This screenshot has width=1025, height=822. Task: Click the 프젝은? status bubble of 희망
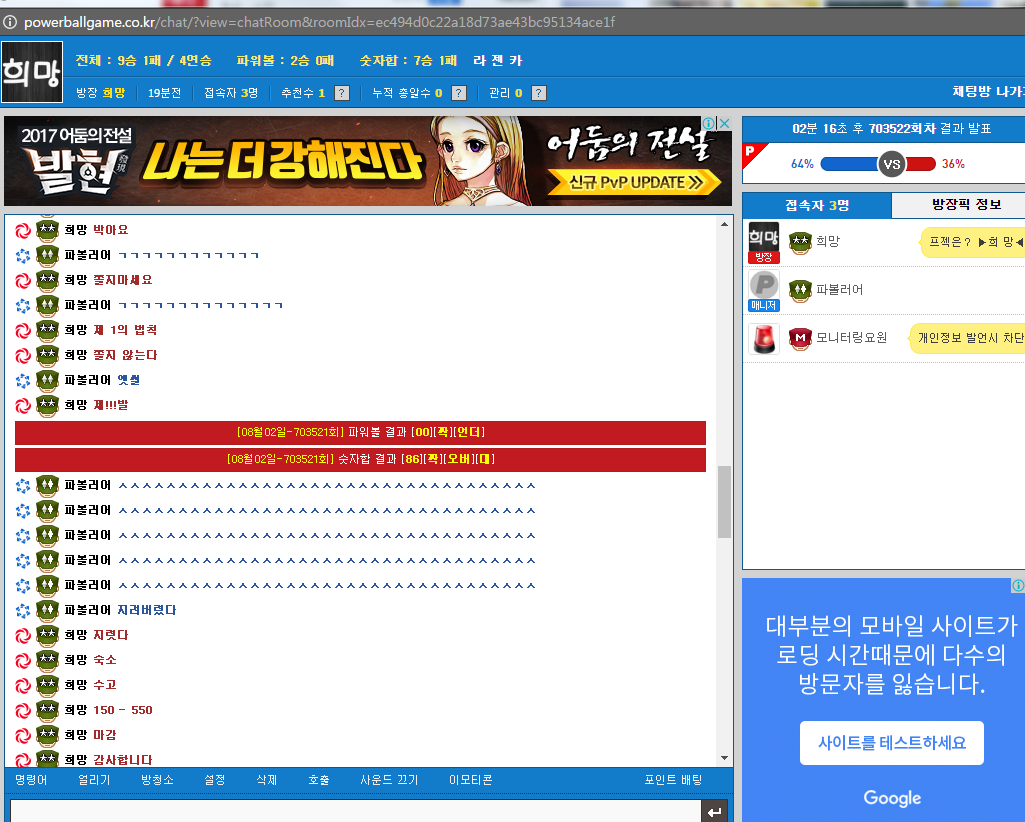[x=973, y=242]
